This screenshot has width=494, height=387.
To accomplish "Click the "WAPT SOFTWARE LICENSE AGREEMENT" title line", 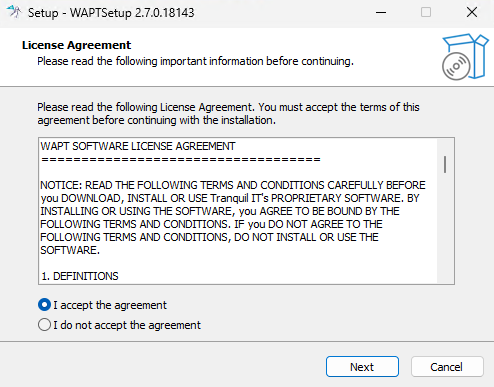I will tap(138, 146).
